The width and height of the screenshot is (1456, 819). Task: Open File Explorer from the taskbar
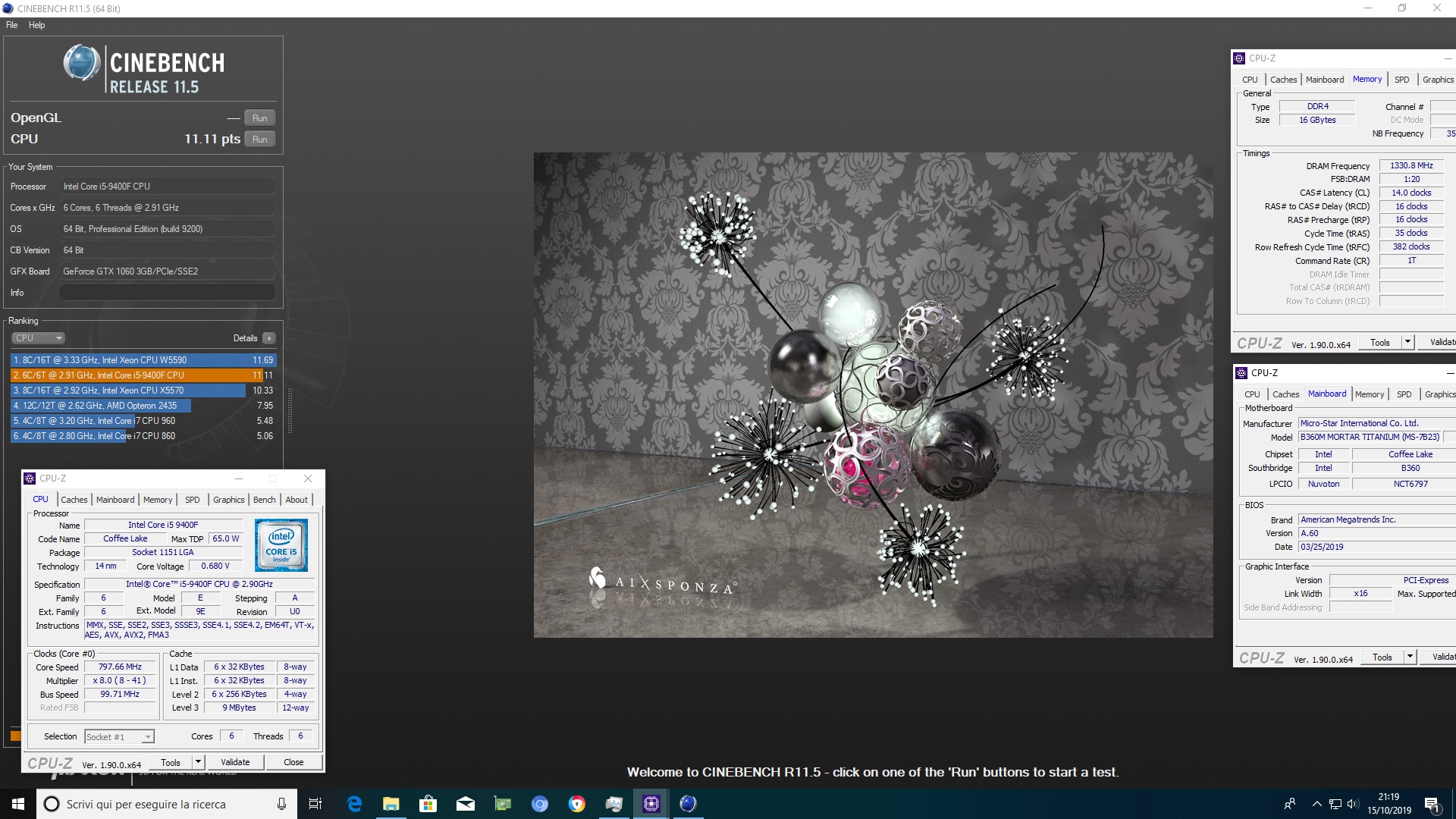pos(391,804)
